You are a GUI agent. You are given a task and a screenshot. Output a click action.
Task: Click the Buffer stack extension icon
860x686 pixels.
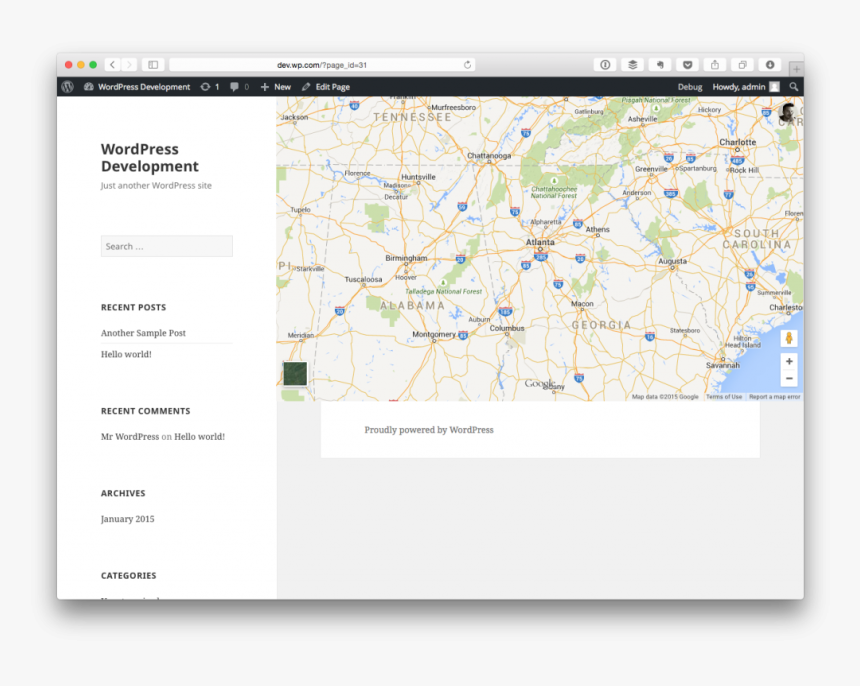[632, 65]
